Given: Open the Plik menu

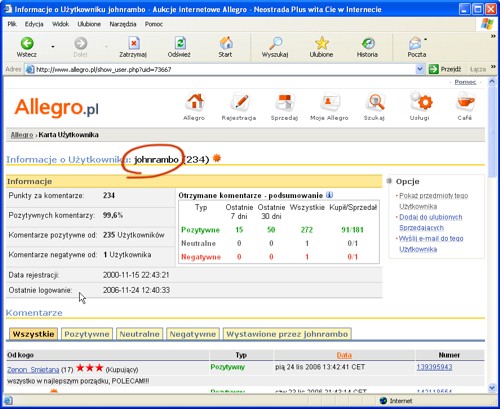Looking at the screenshot, I should [12, 24].
